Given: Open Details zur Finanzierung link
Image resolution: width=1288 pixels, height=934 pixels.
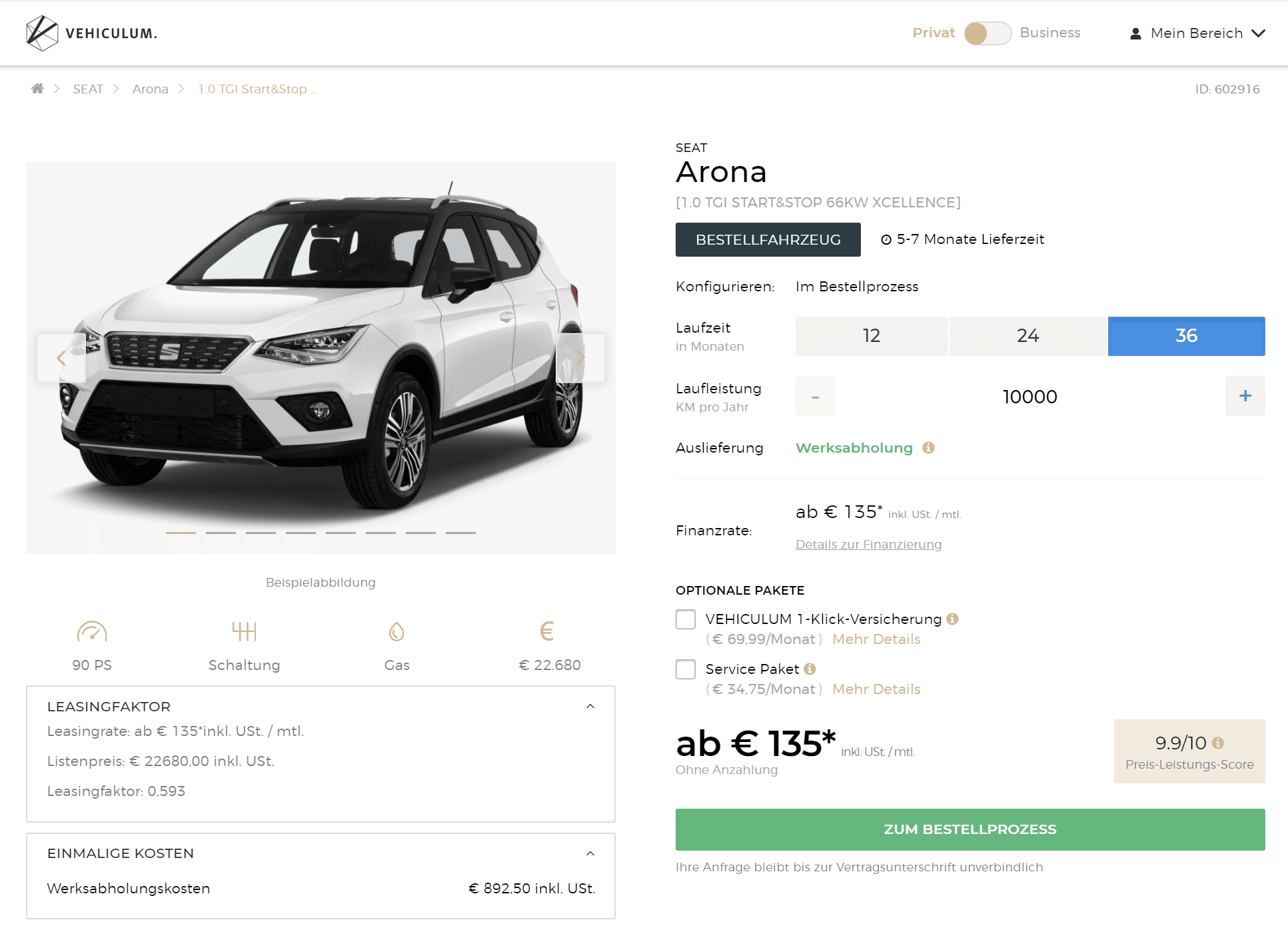Looking at the screenshot, I should coord(868,545).
